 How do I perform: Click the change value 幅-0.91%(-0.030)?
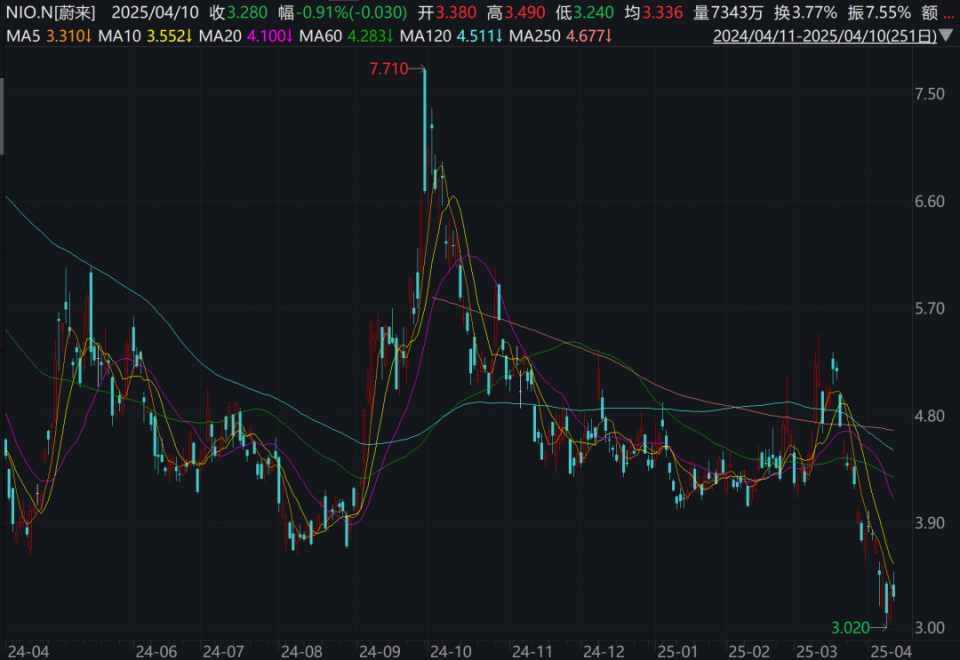[x=342, y=12]
